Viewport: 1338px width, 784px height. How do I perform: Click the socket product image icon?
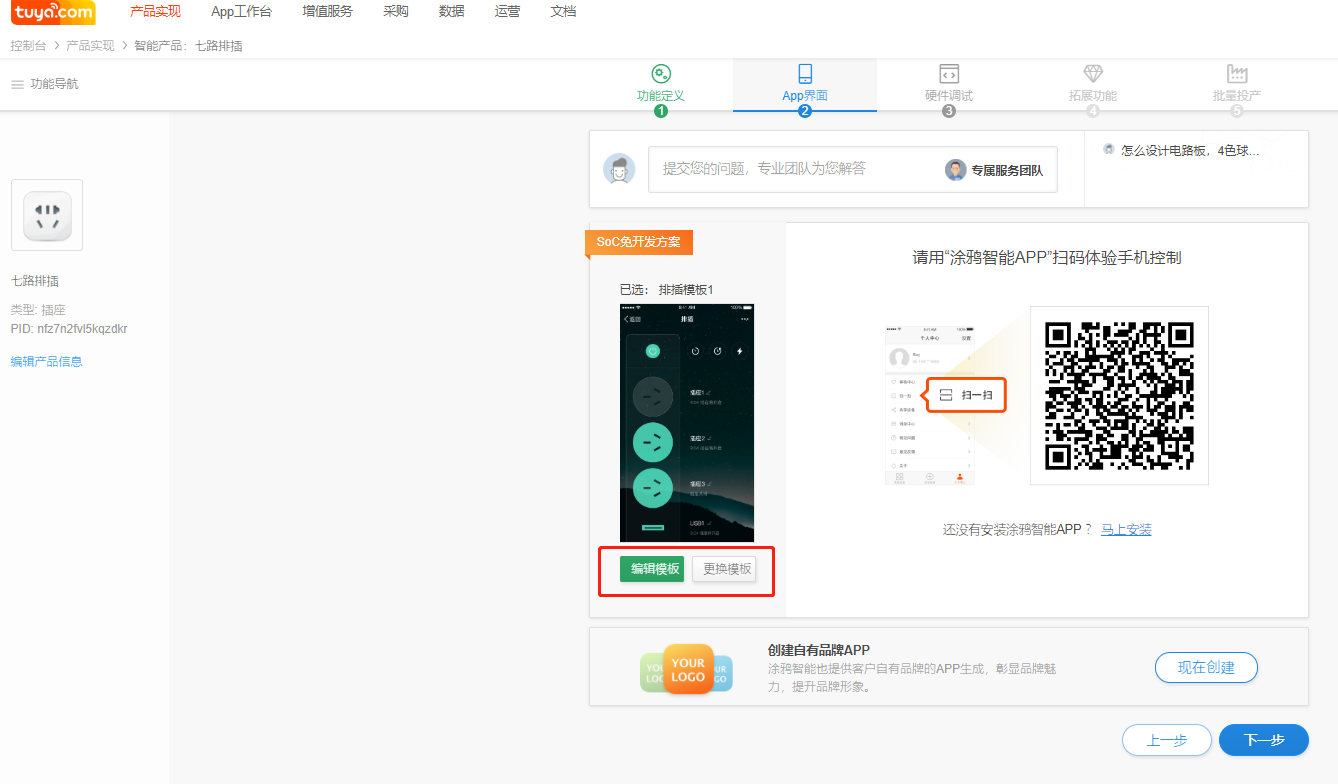point(47,215)
